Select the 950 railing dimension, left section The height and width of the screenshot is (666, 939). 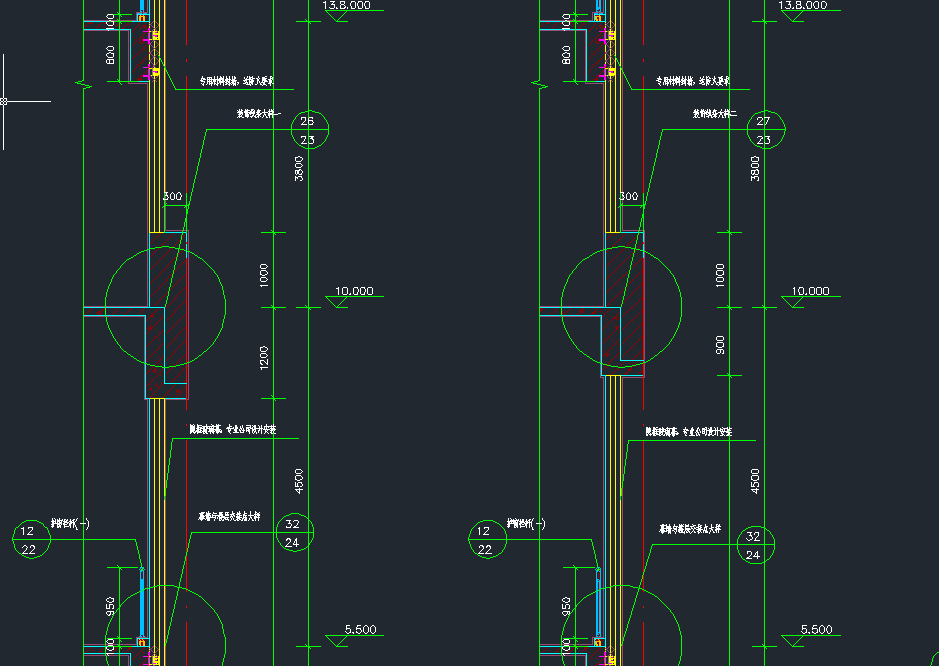point(110,606)
